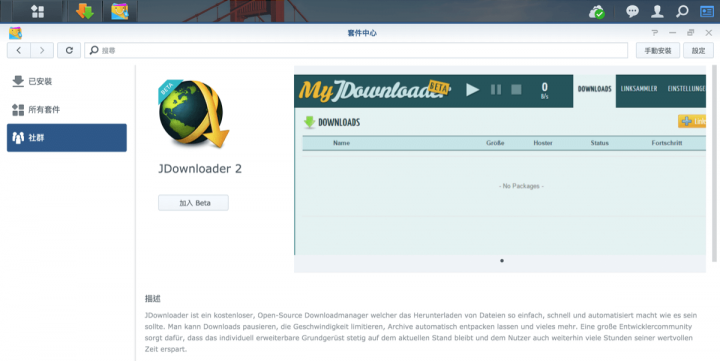Select 已安裝 in the sidebar
The height and width of the screenshot is (361, 720).
[x=67, y=81]
